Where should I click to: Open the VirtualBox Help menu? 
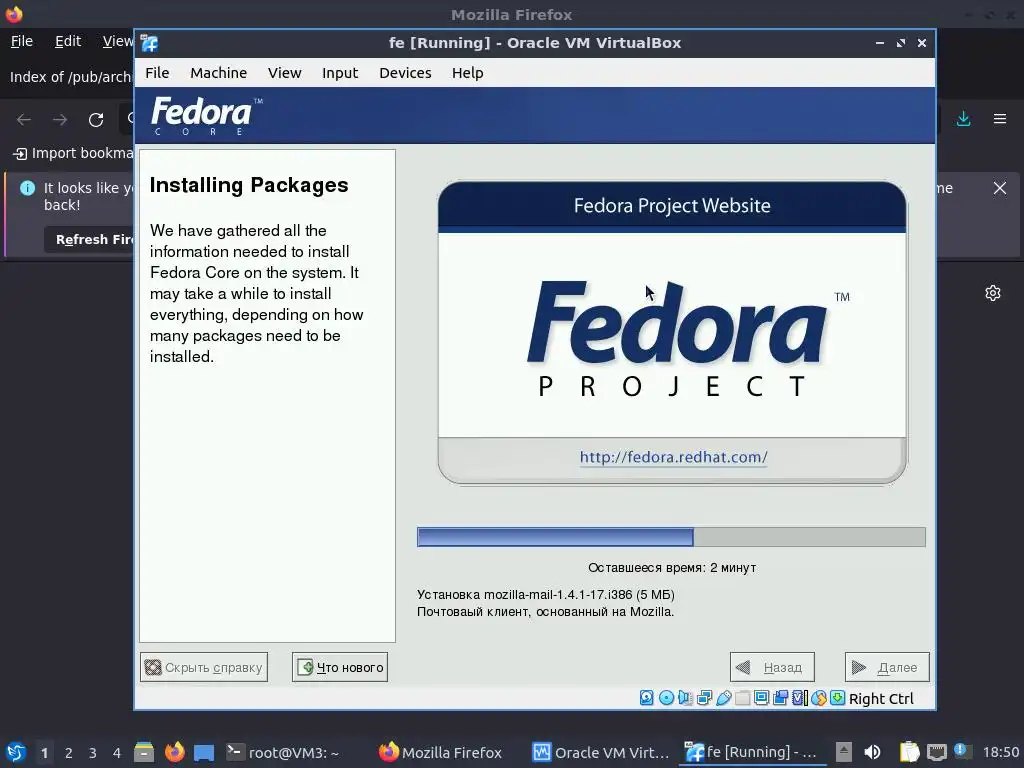point(468,73)
